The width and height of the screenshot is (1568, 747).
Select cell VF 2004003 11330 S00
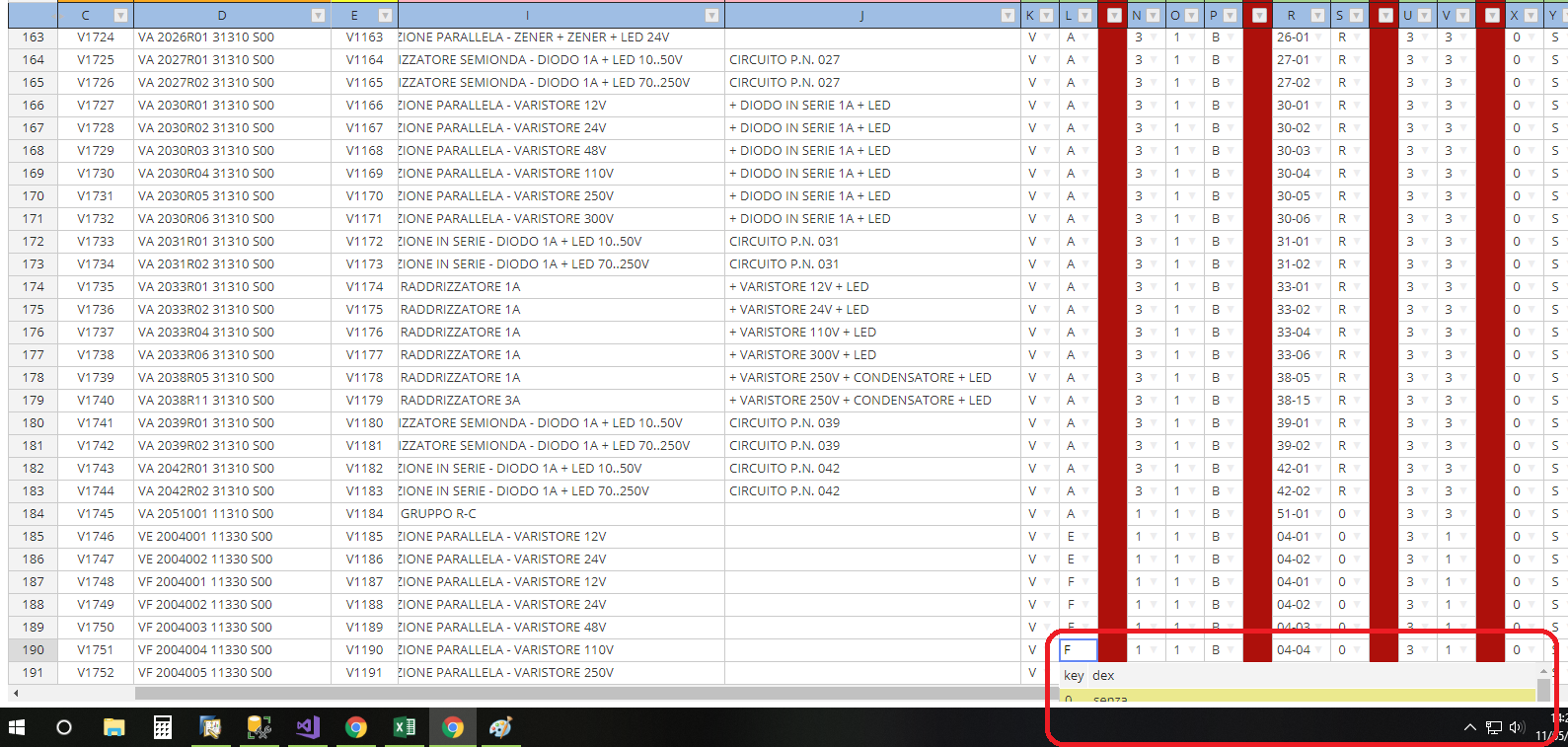[232, 628]
